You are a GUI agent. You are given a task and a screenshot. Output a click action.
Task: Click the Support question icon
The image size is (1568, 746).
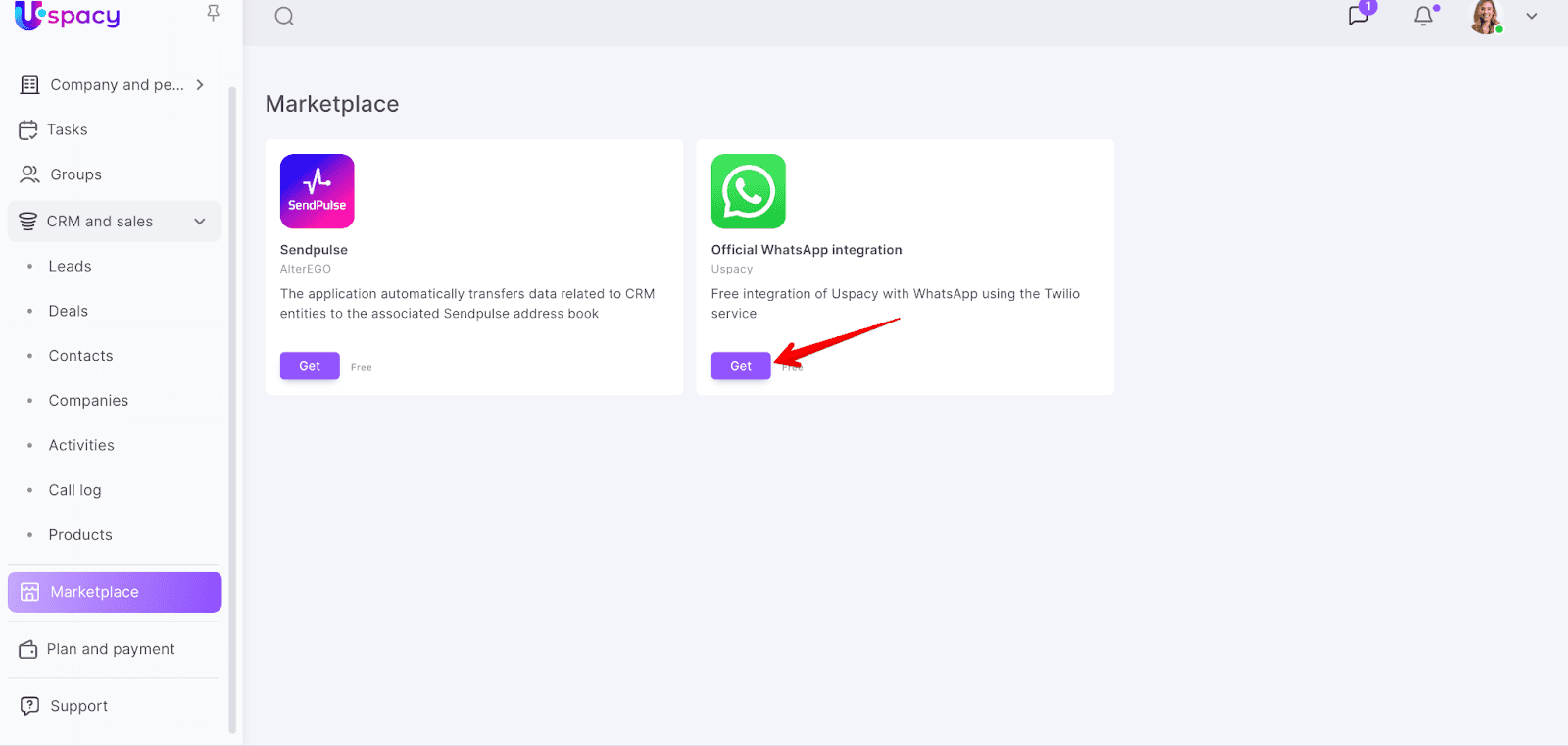coord(30,706)
